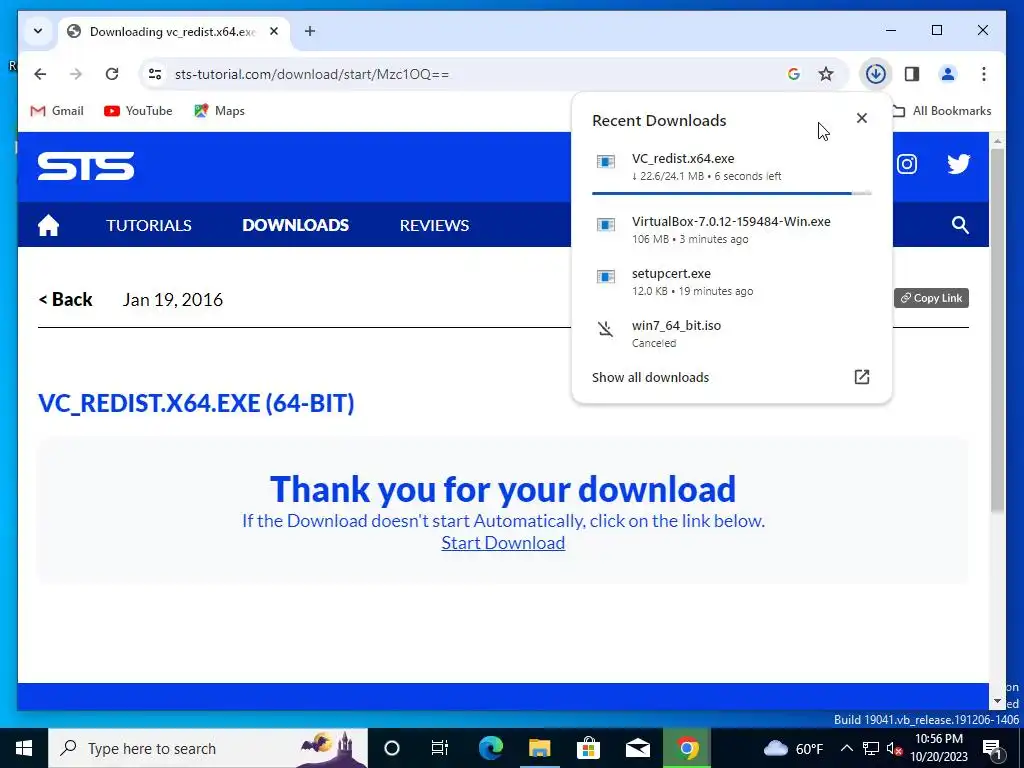Click Show all downloads
Viewport: 1024px width, 768px height.
click(650, 377)
